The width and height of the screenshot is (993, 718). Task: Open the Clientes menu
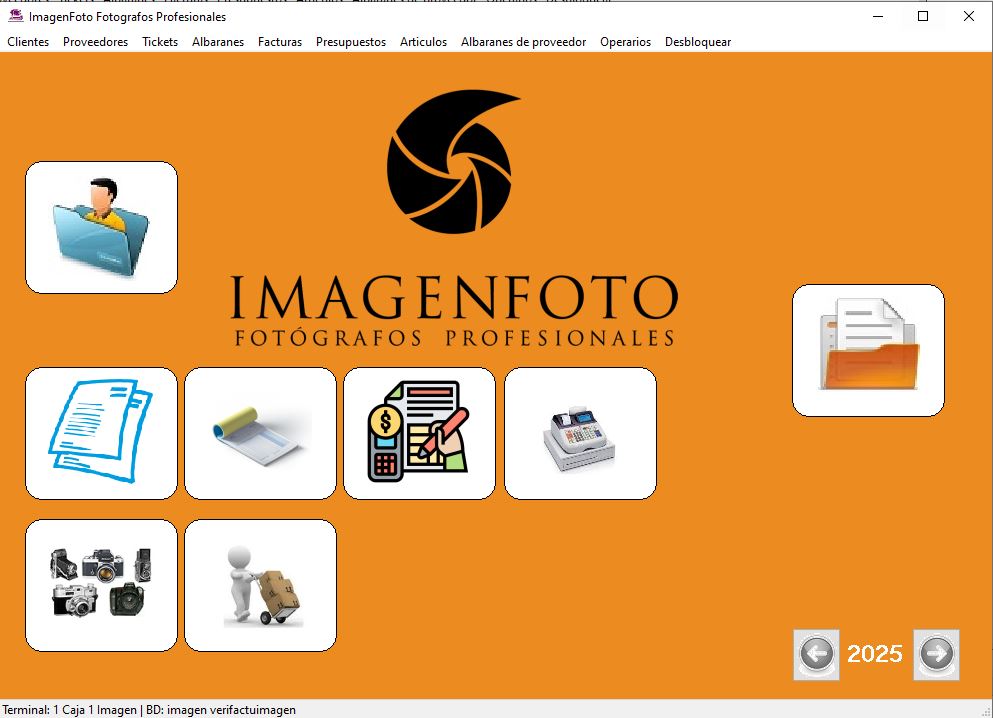tap(28, 42)
